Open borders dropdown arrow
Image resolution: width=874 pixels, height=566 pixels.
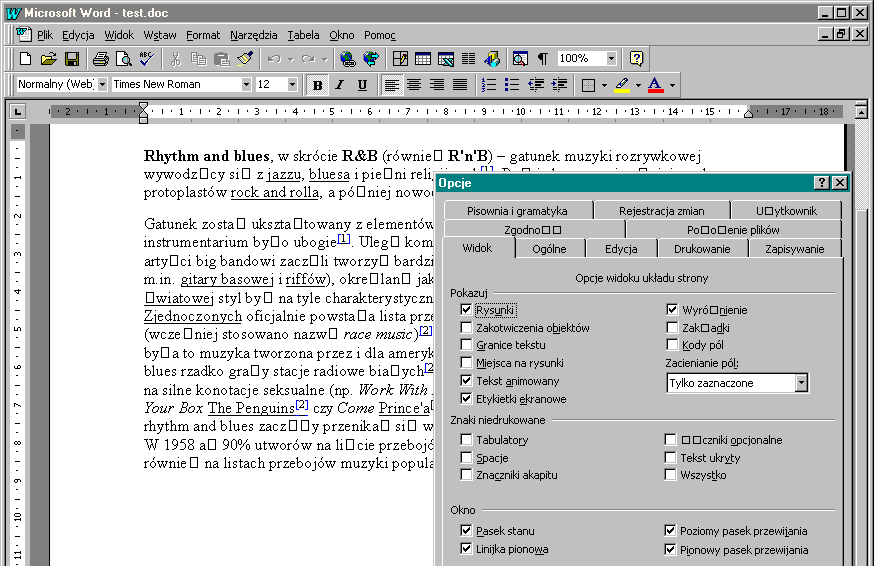click(604, 85)
